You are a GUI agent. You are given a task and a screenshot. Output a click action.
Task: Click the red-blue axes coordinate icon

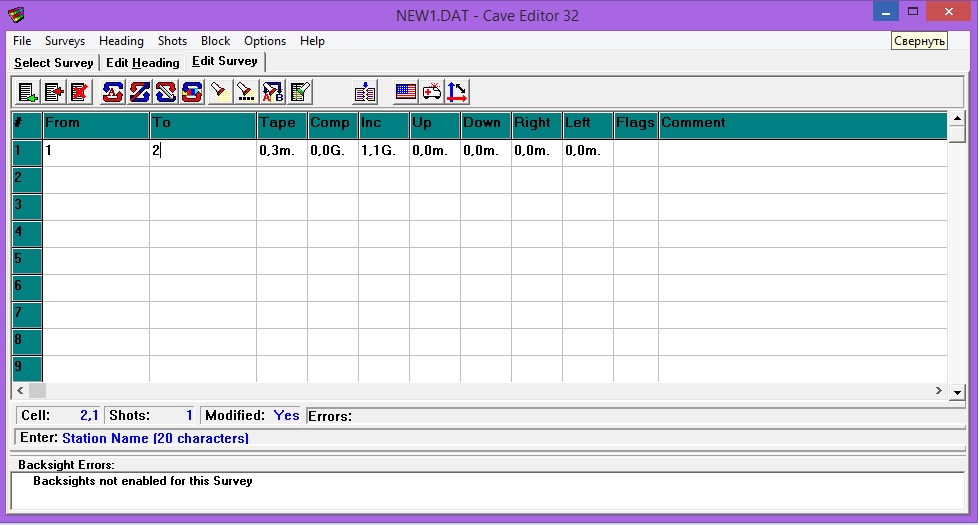[x=457, y=93]
